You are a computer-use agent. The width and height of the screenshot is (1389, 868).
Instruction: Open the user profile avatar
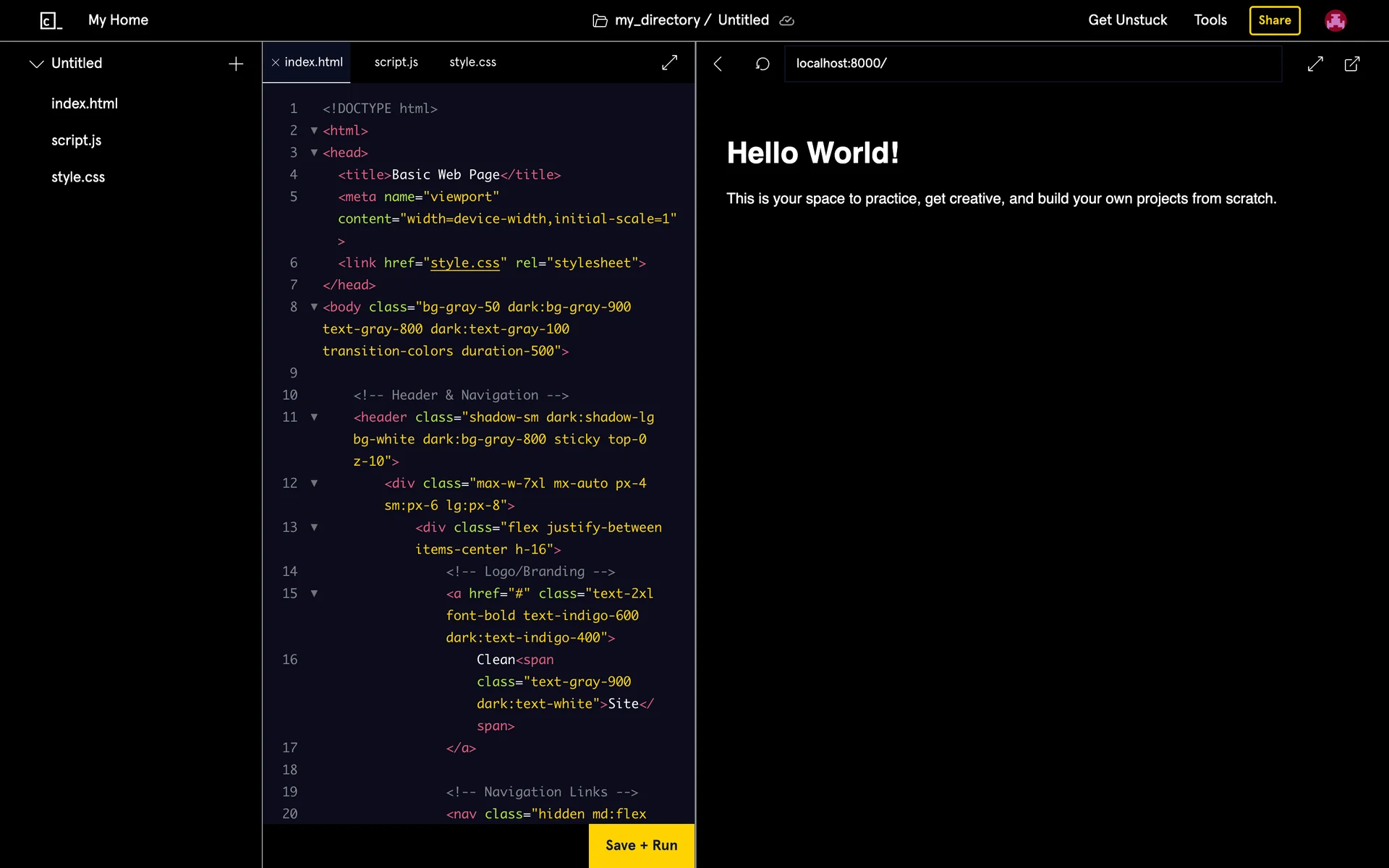[x=1335, y=20]
